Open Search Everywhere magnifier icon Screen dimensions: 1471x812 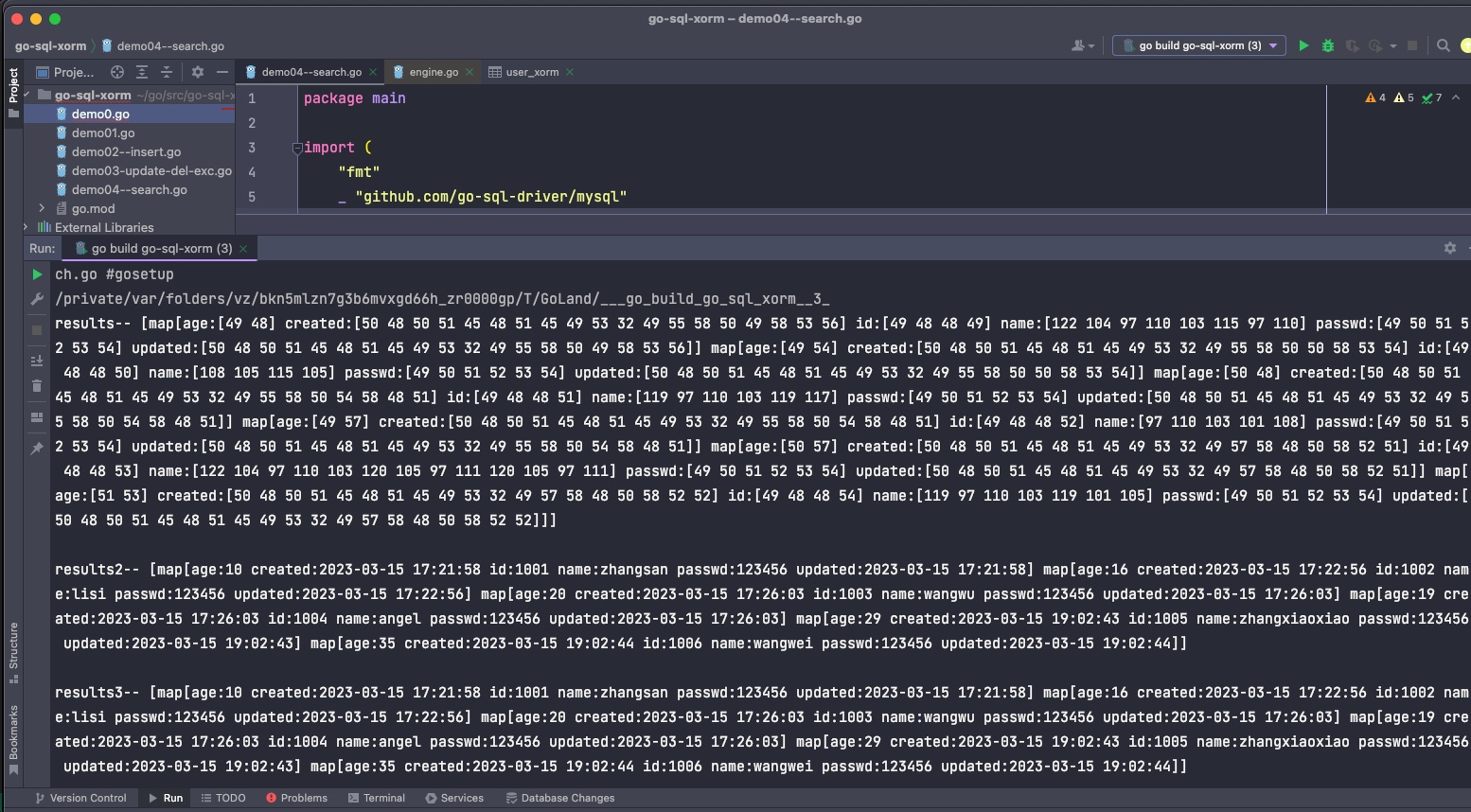click(x=1444, y=45)
